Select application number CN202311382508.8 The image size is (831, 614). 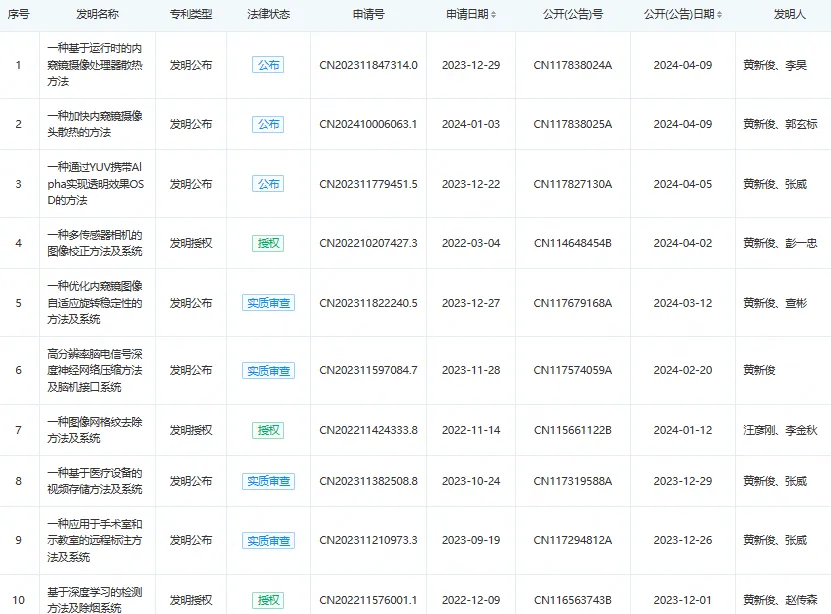pos(368,481)
